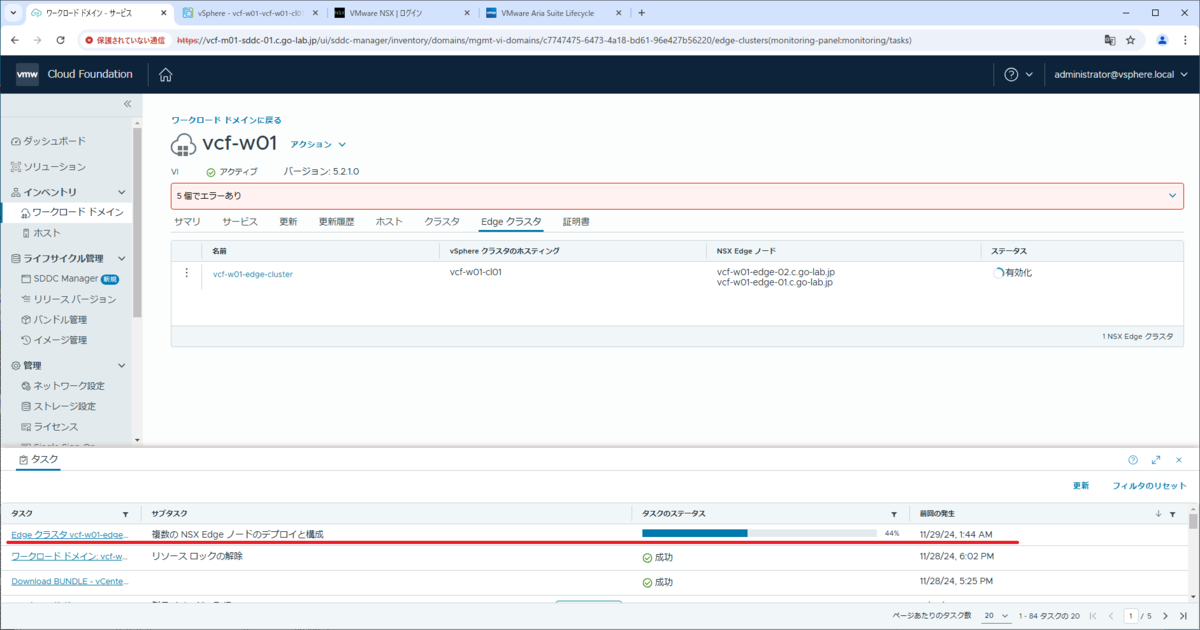This screenshot has height=630, width=1200.
Task: Switch to the 更新履歴 tab
Action: (x=336, y=222)
